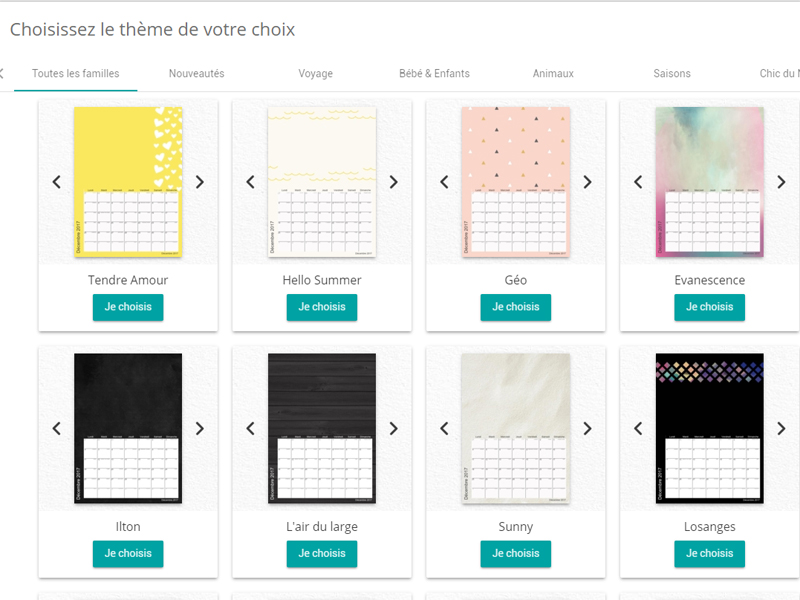
Task: Pick the Sunny theme with Je choisis
Action: tap(516, 553)
